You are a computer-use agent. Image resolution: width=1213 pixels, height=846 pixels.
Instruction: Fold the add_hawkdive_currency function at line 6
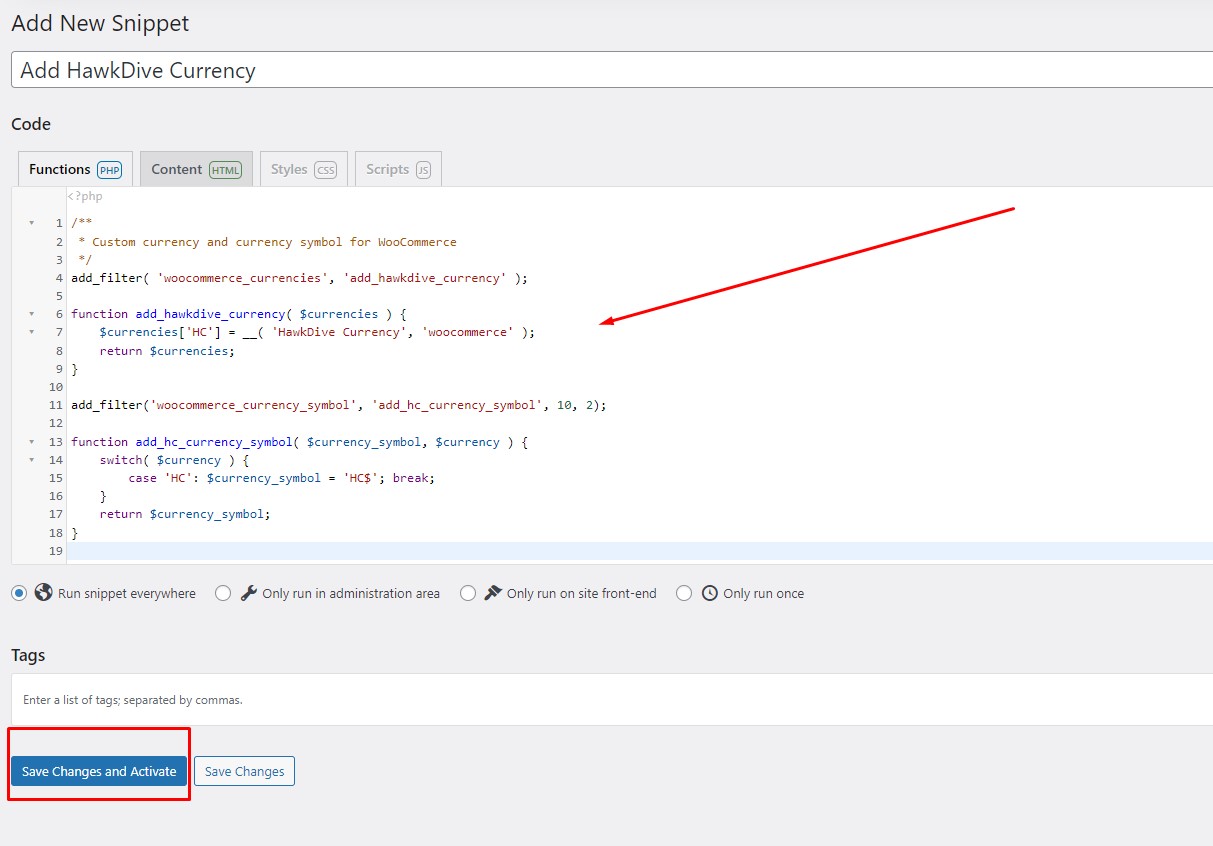(31, 314)
